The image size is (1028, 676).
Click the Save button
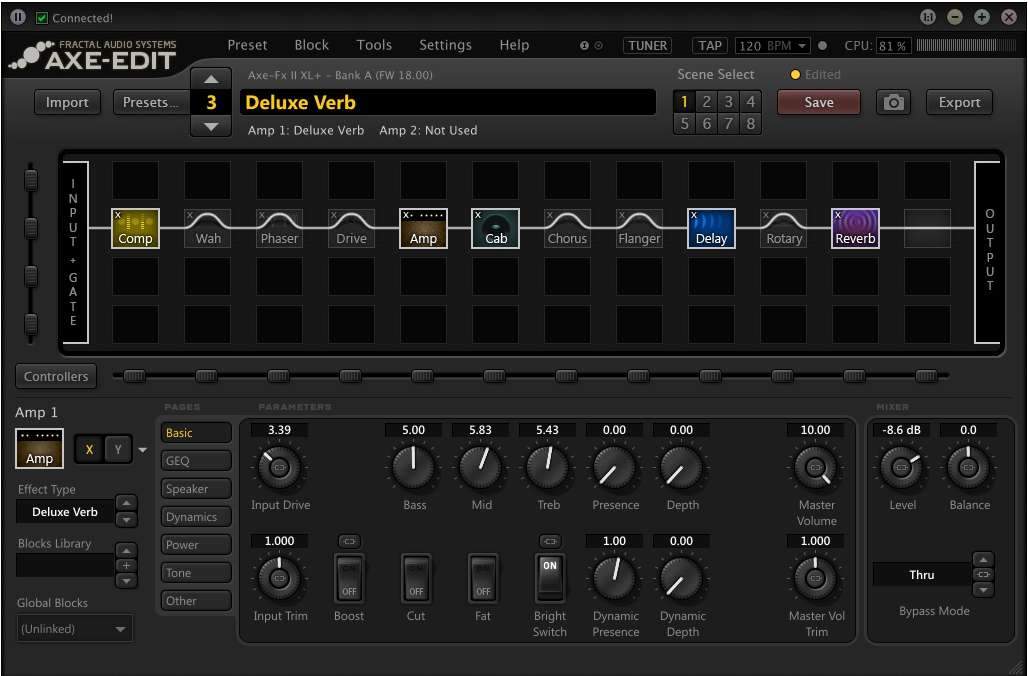click(x=818, y=102)
